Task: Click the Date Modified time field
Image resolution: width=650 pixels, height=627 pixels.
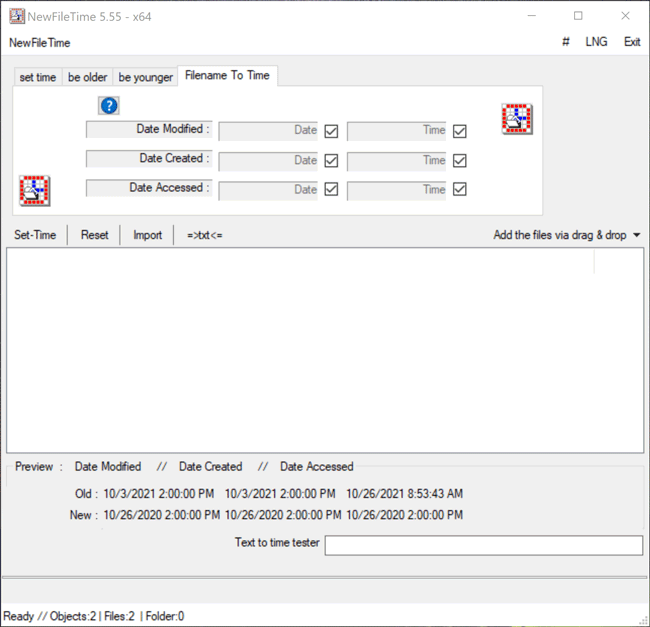Action: click(x=397, y=131)
